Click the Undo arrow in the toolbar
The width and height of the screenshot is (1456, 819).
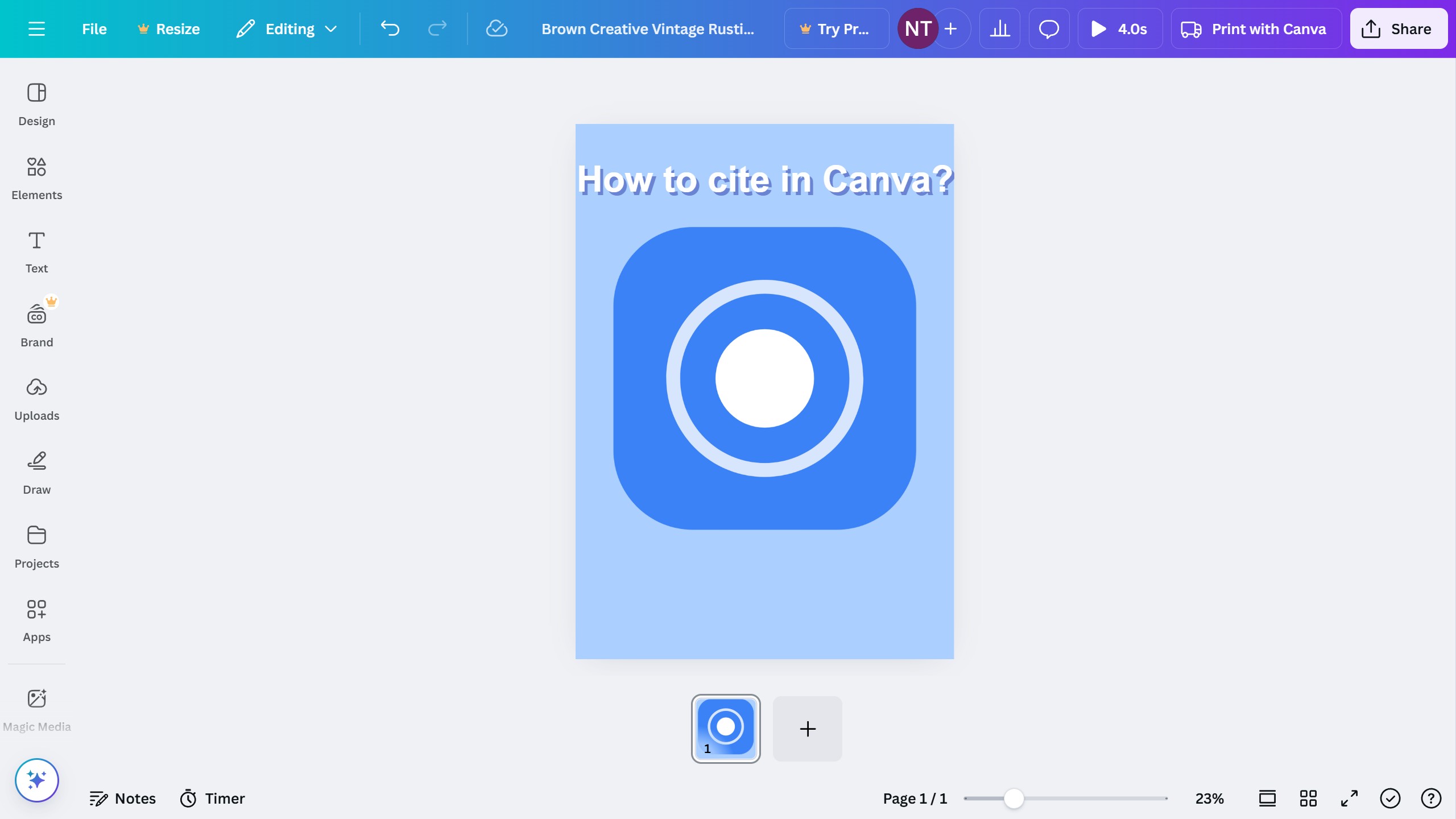pos(390,28)
